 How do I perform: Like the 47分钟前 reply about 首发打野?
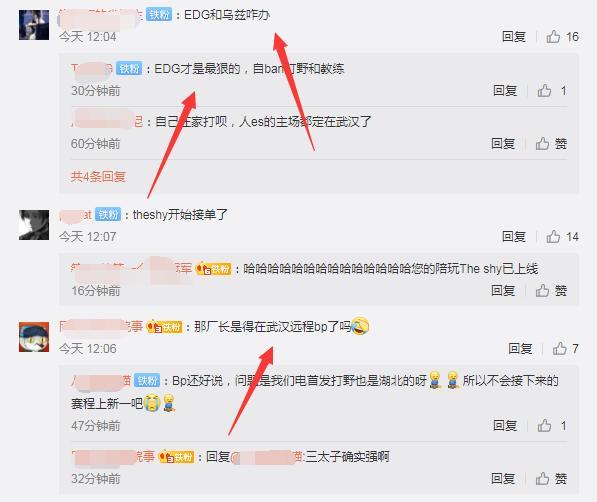pos(552,426)
